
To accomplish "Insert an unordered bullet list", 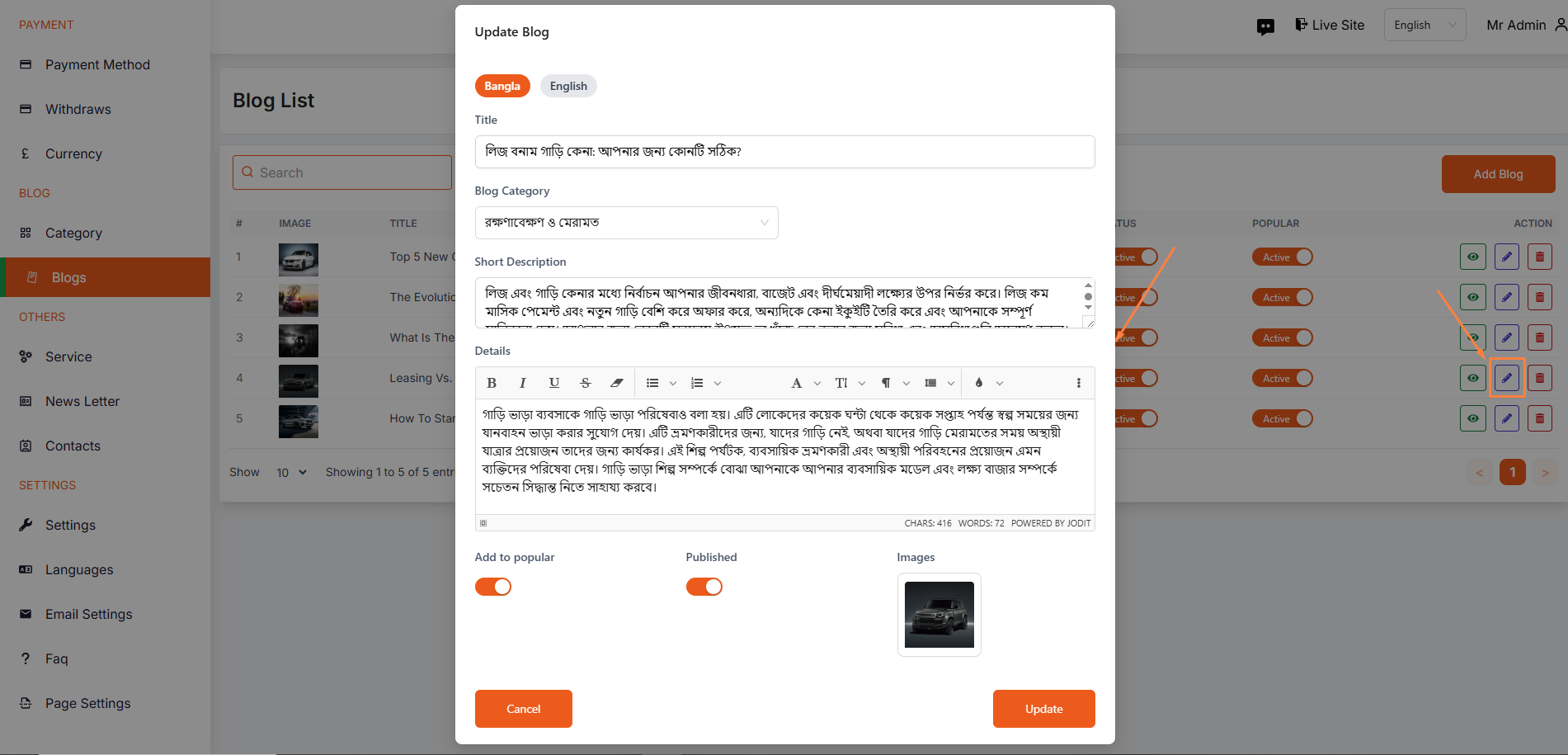I will click(x=652, y=383).
